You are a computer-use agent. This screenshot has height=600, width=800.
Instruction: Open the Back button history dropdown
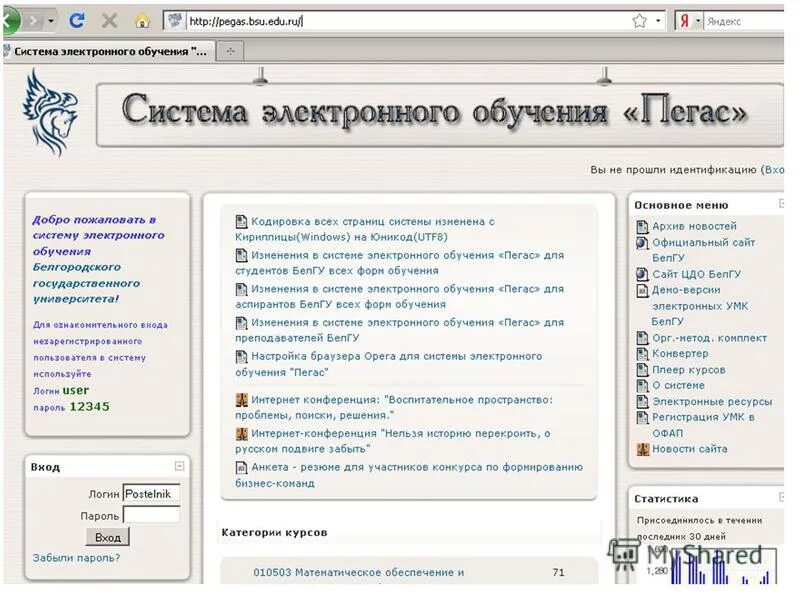52,18
